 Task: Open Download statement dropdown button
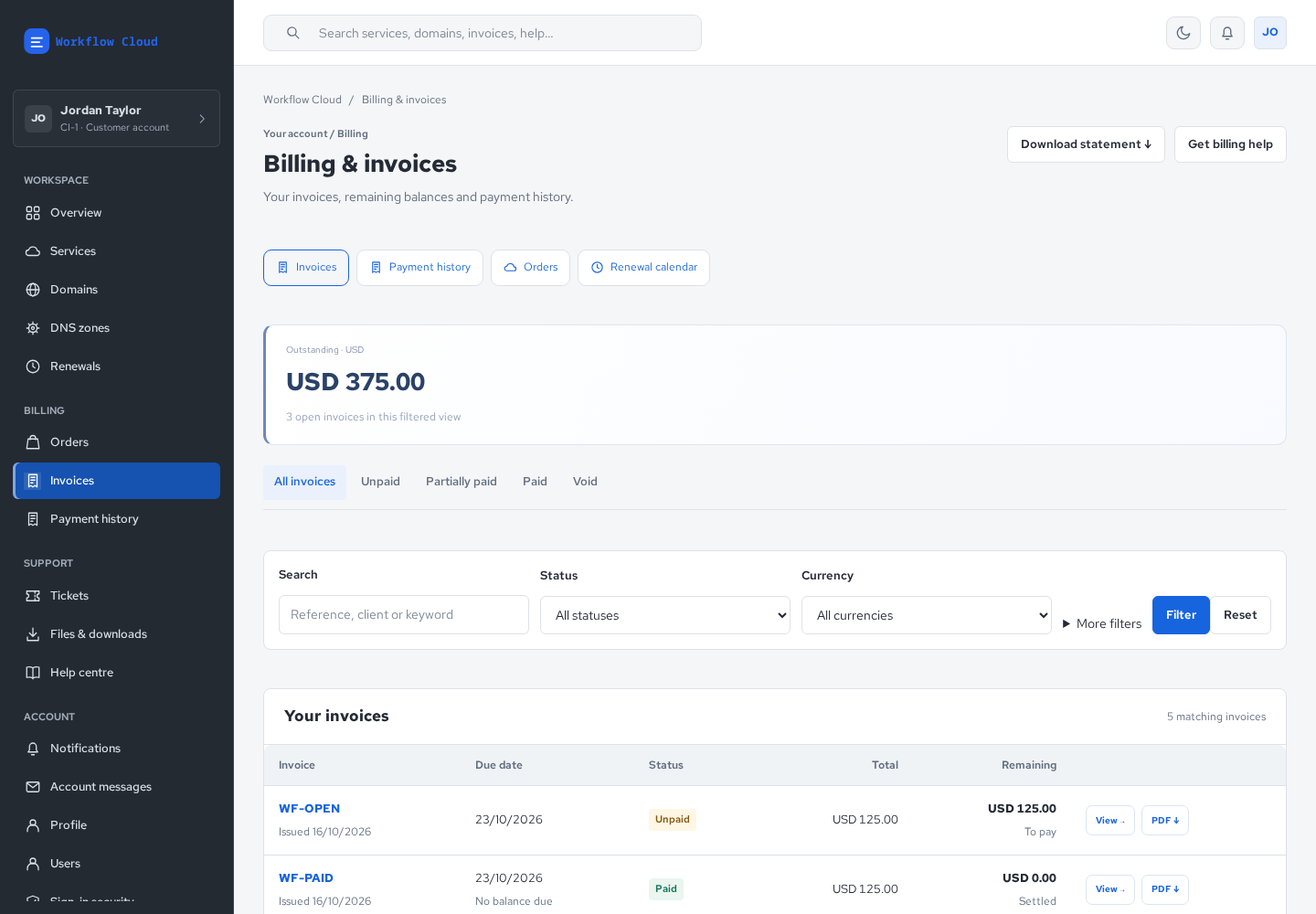tap(1086, 144)
